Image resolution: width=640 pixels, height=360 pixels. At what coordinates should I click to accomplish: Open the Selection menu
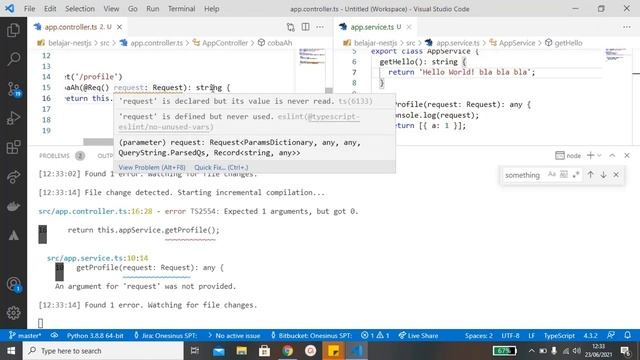click(80, 9)
